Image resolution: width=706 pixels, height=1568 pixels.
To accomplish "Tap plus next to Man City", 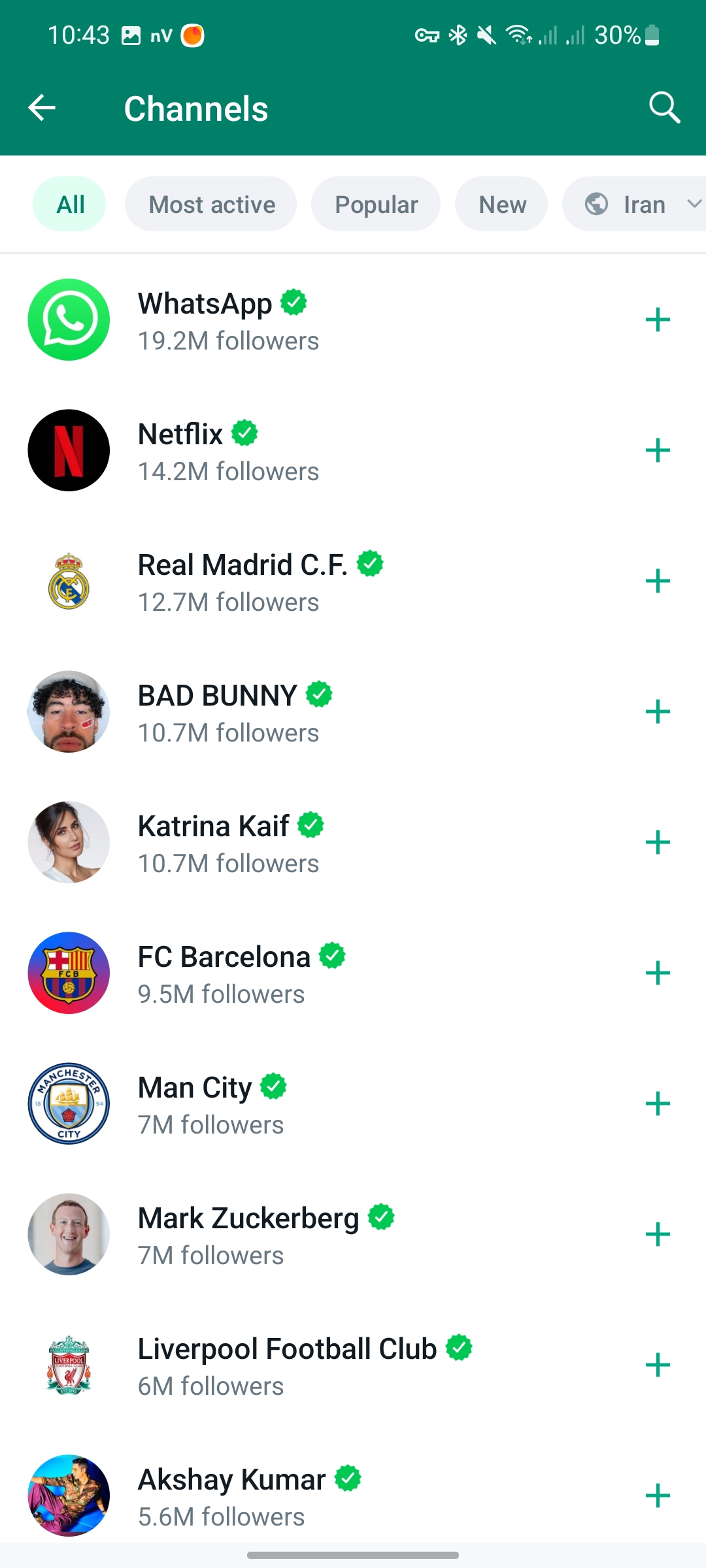I will click(x=658, y=1103).
